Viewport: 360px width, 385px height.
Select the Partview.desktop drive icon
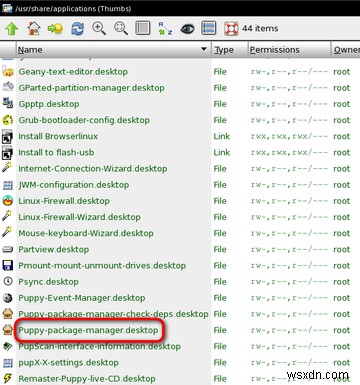click(x=8, y=249)
